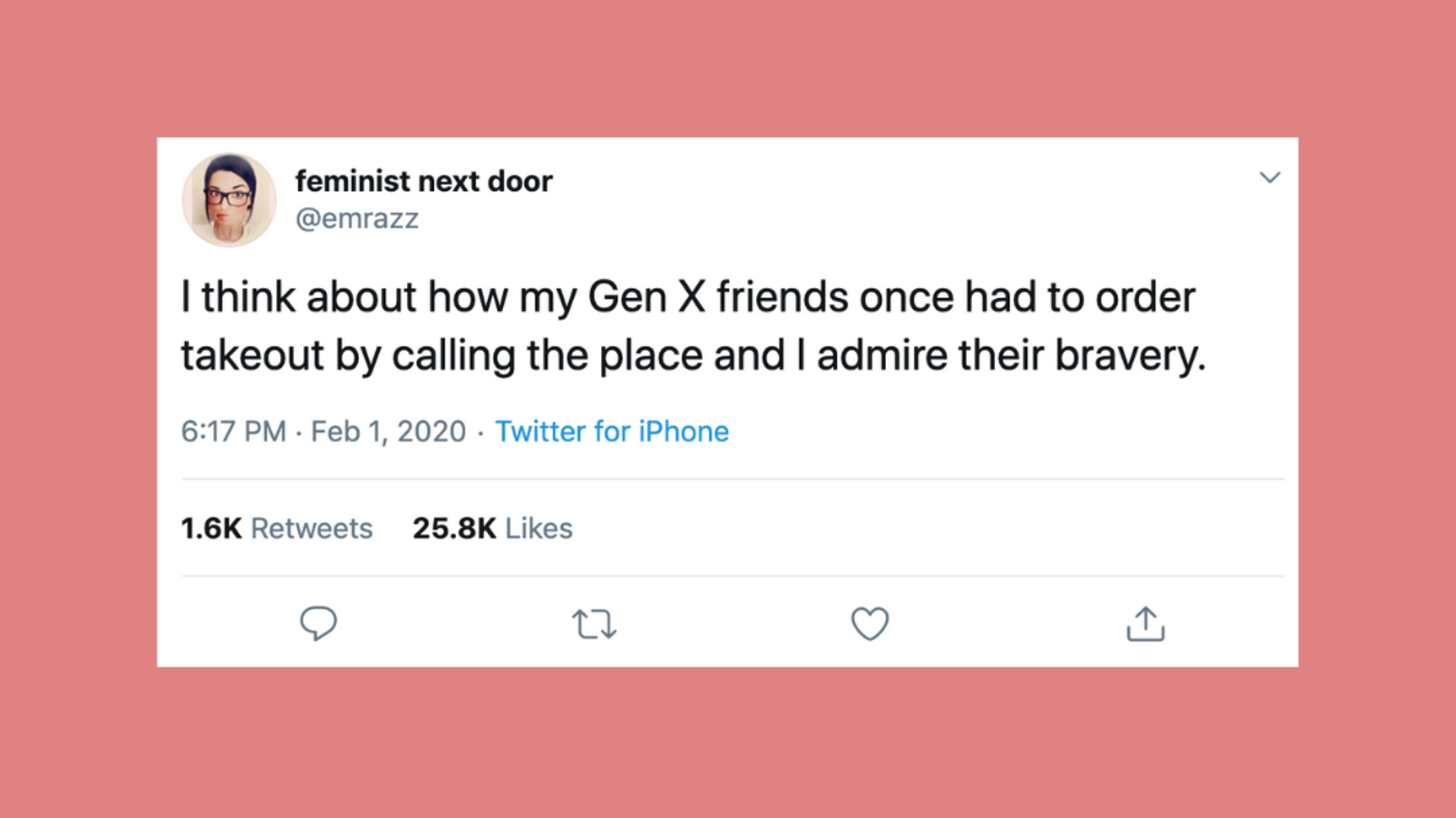Like the tweet with the heart icon
This screenshot has width=1456, height=818.
coord(870,624)
